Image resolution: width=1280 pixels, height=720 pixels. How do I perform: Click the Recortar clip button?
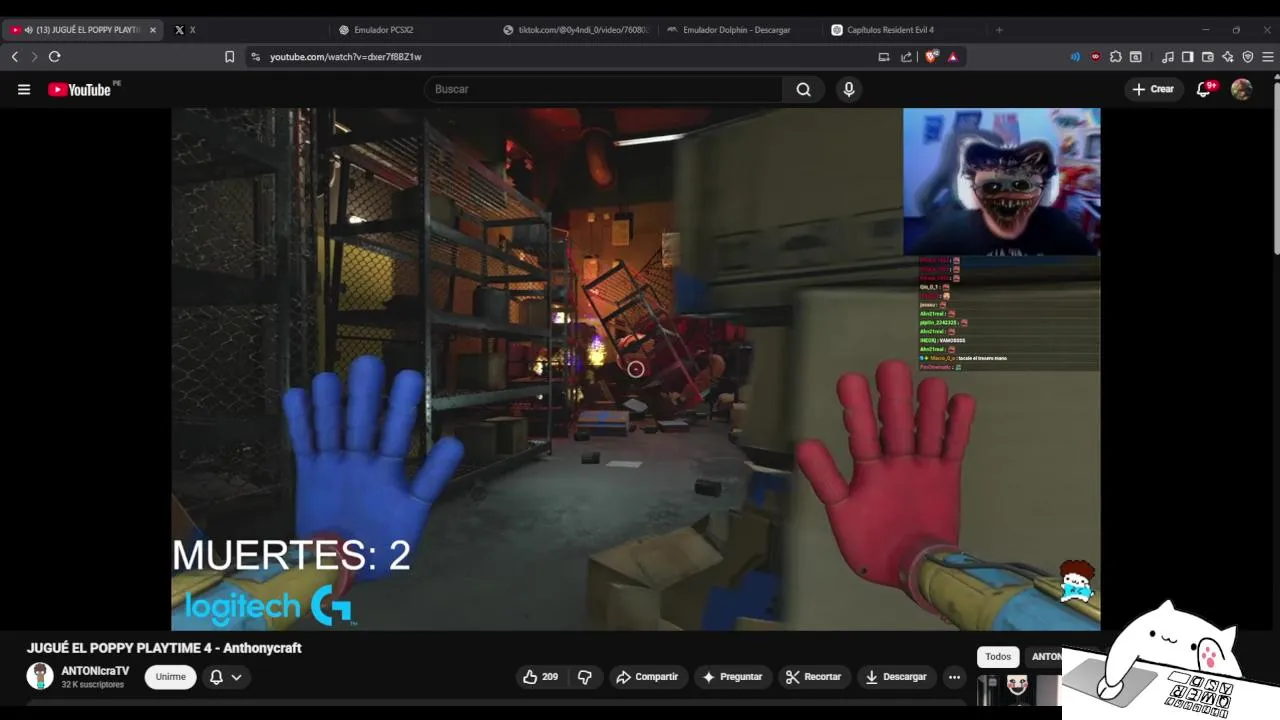click(813, 677)
